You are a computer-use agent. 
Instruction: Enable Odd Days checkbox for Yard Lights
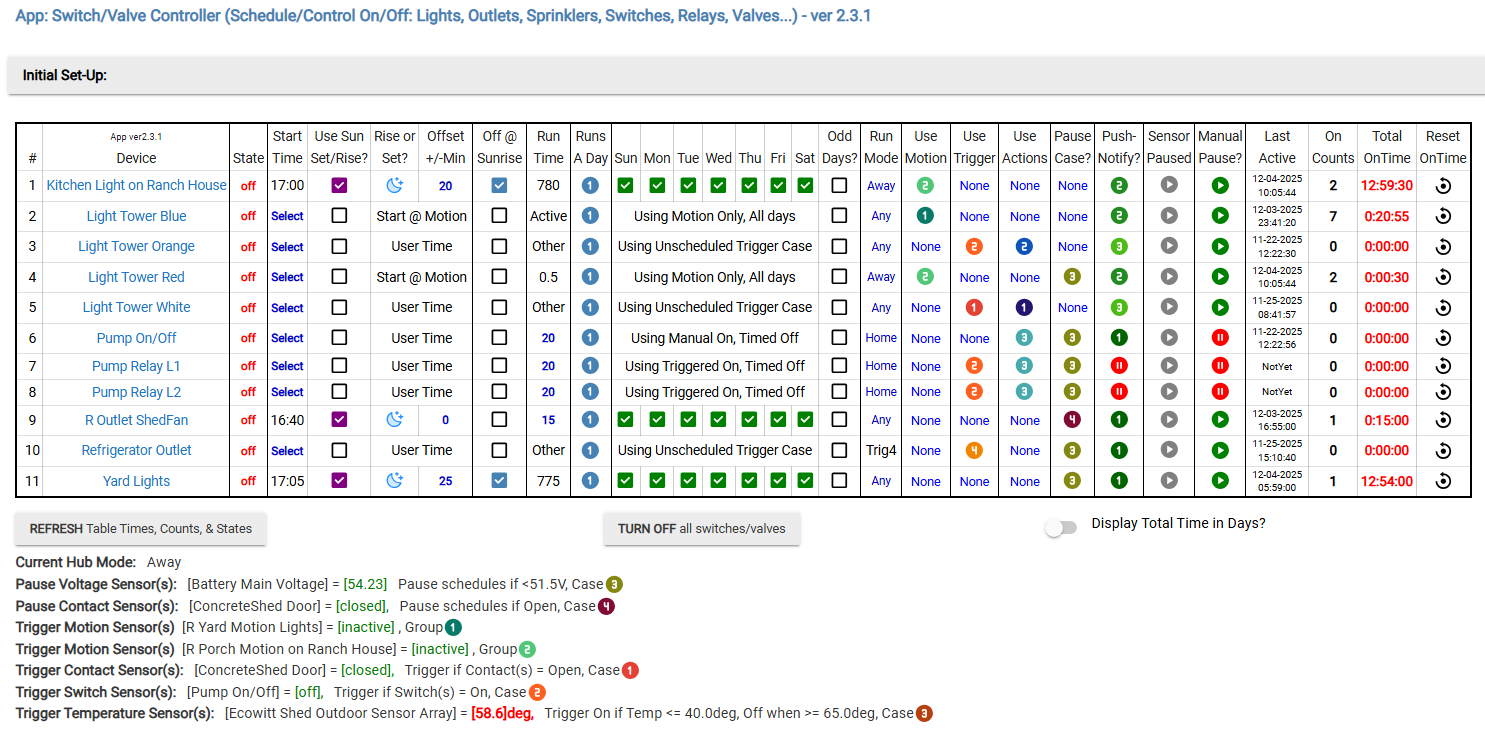click(839, 481)
